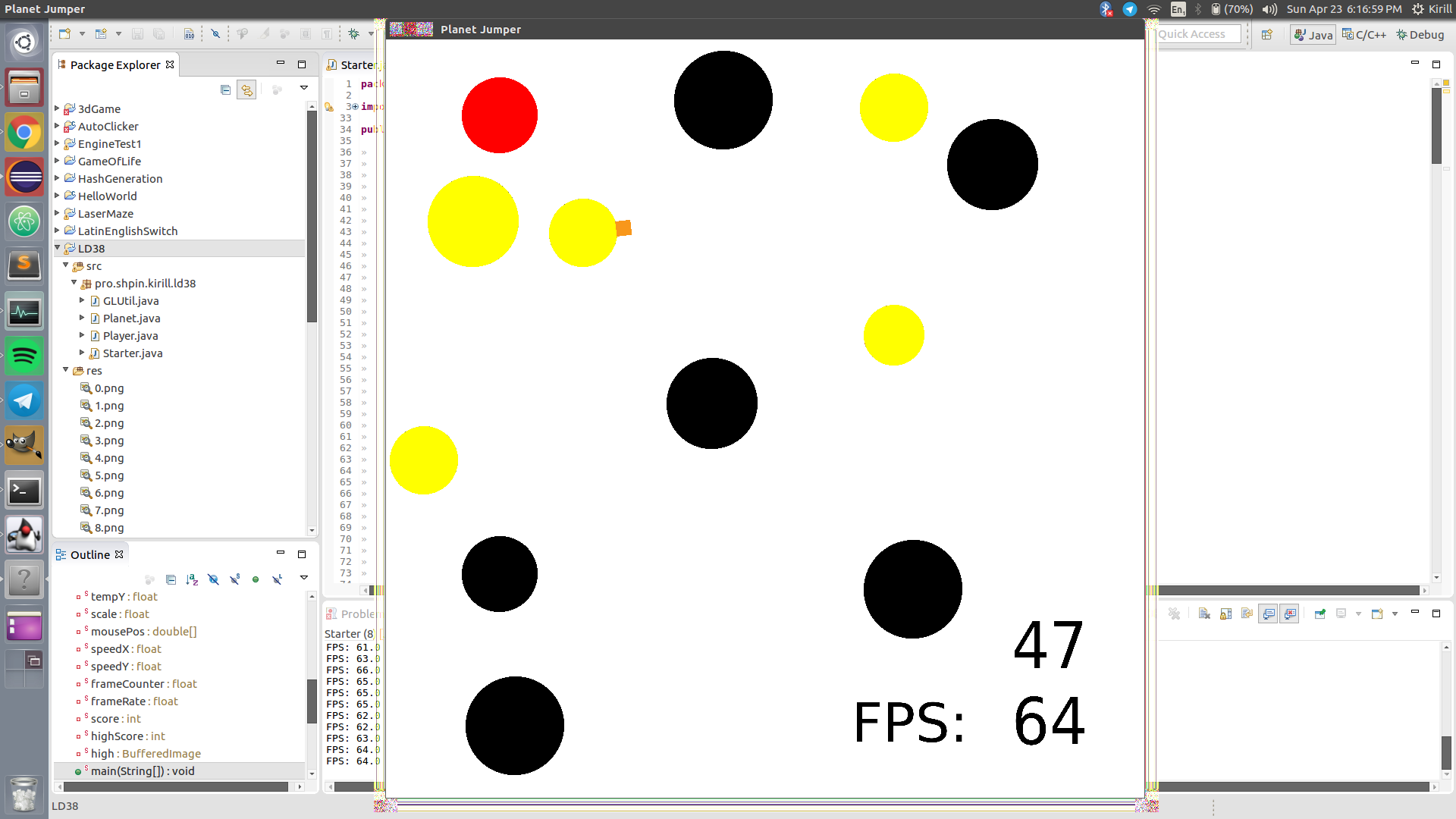The width and height of the screenshot is (1456, 819).
Task: Switch to the Debug perspective
Action: pos(1420,35)
